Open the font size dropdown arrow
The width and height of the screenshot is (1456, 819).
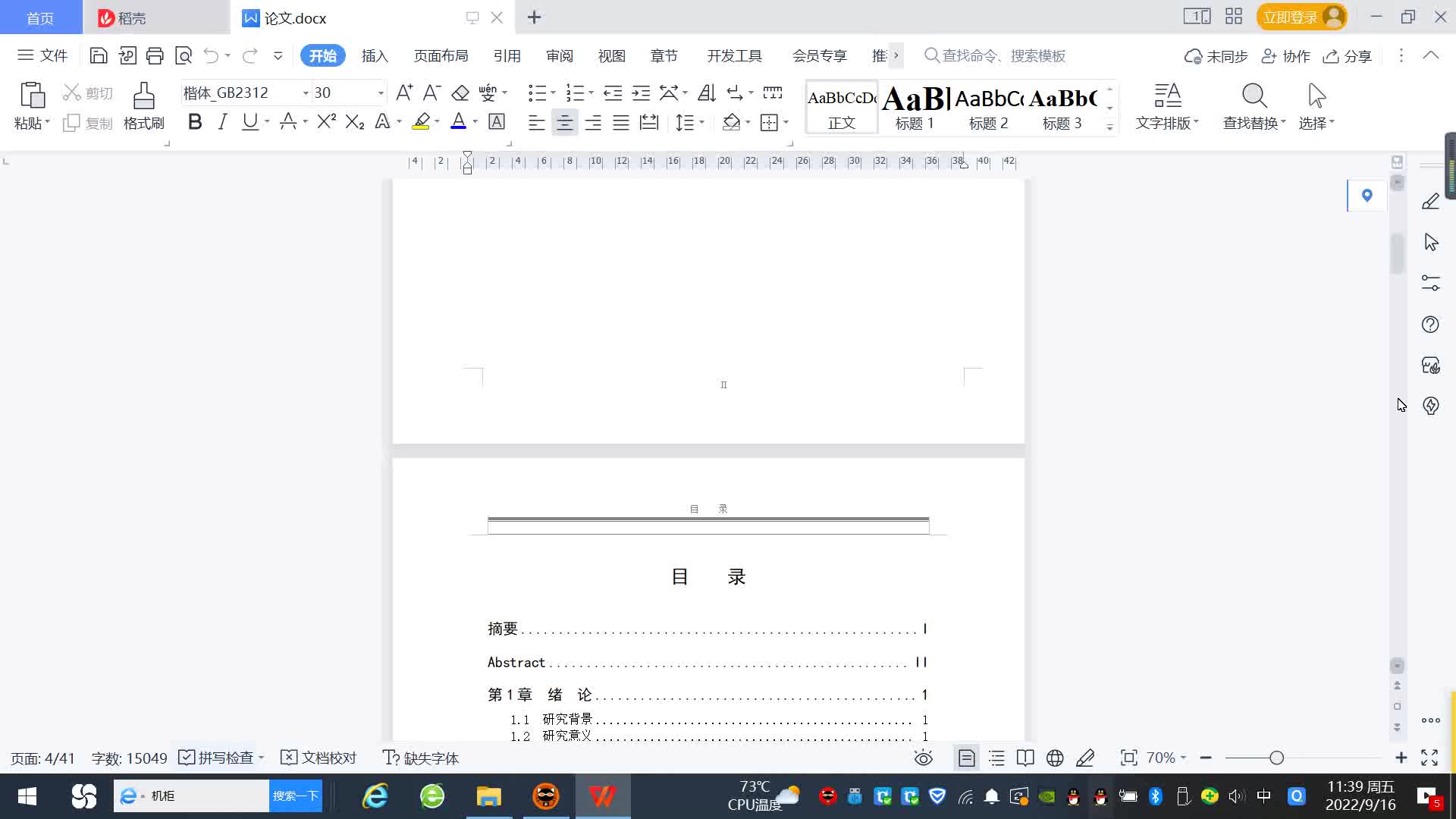pos(381,93)
